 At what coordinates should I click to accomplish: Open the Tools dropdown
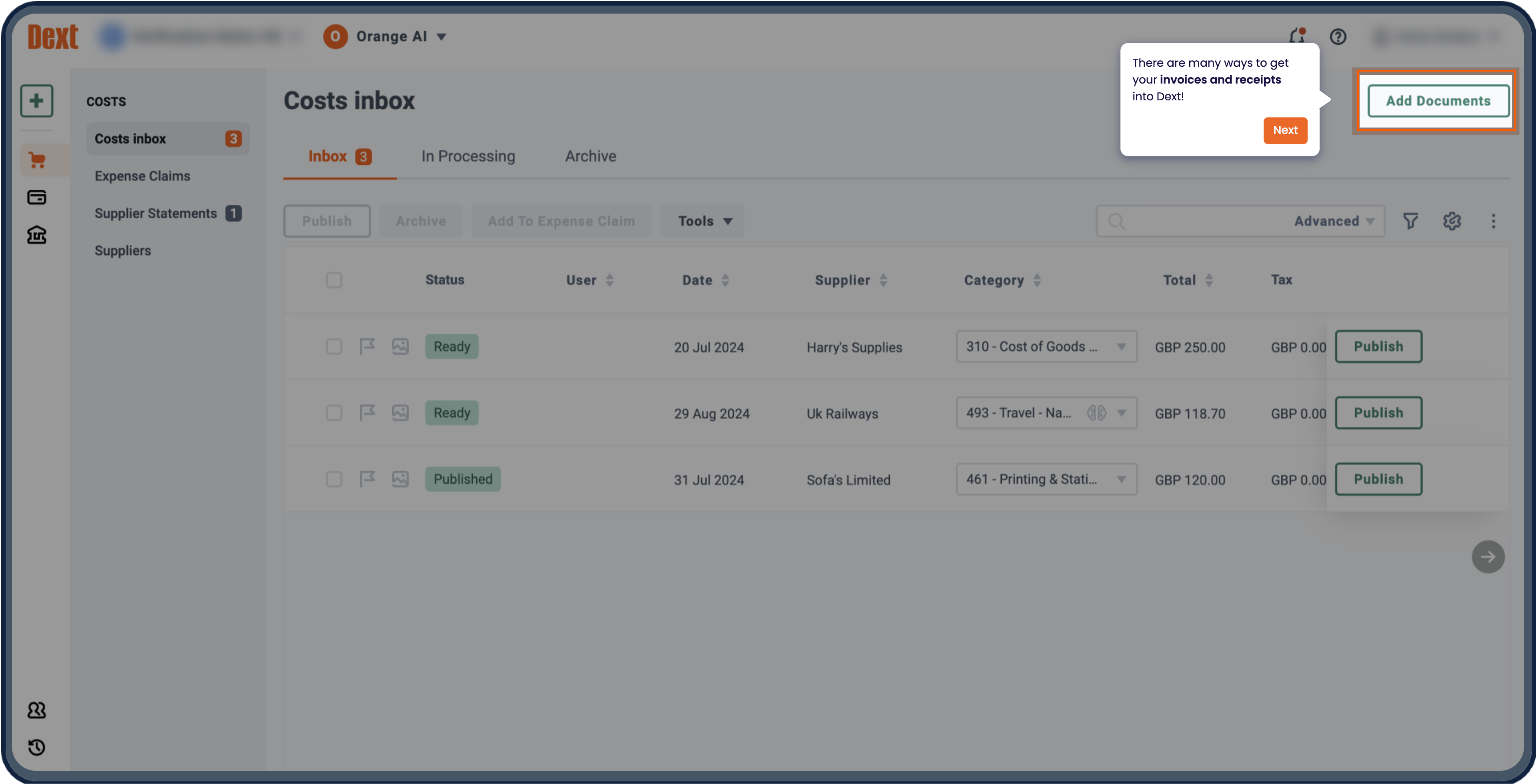click(702, 220)
